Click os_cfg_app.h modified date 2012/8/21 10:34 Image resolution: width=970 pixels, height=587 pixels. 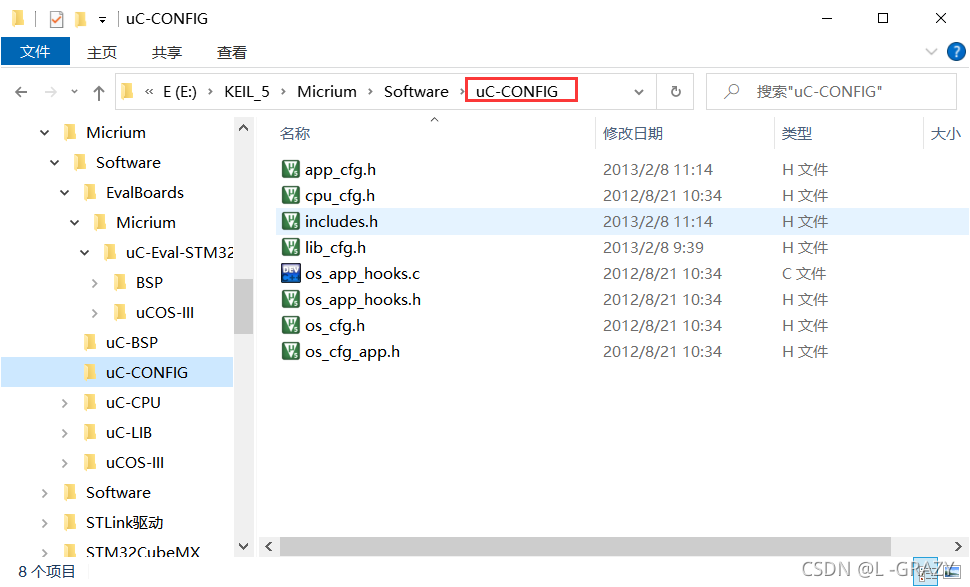663,351
